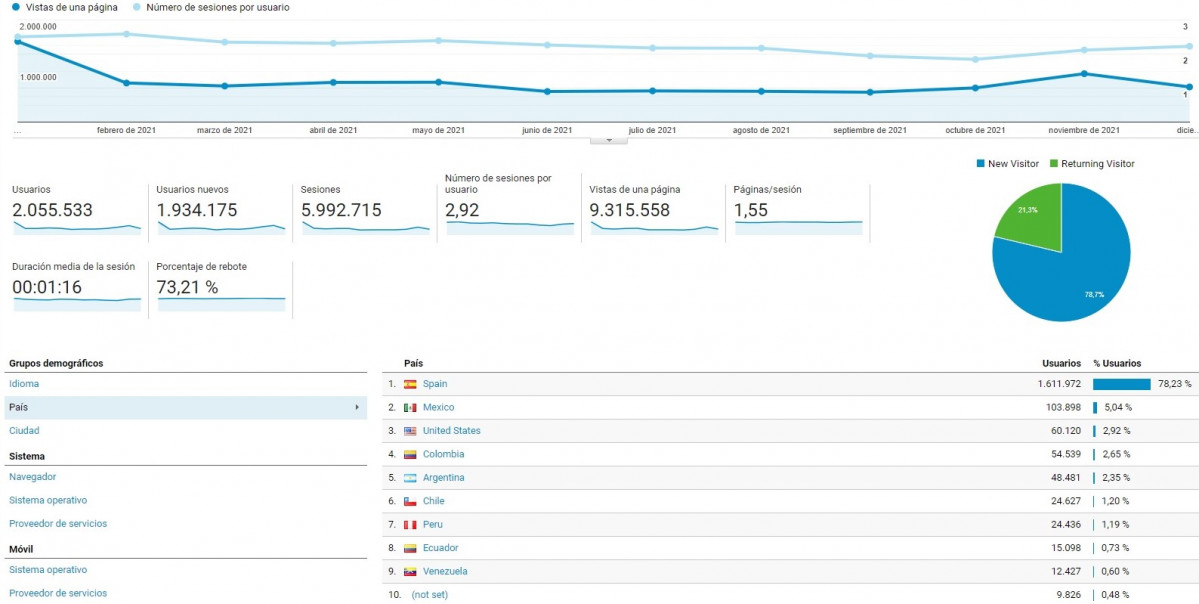1199x604 pixels.
Task: Open the Ciudad demographic group
Action: point(24,430)
